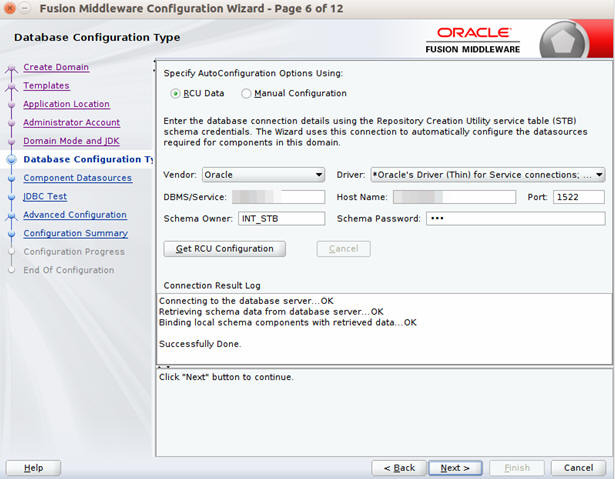Click the End Of Configuration bullet icon
The image size is (615, 479).
point(11,270)
